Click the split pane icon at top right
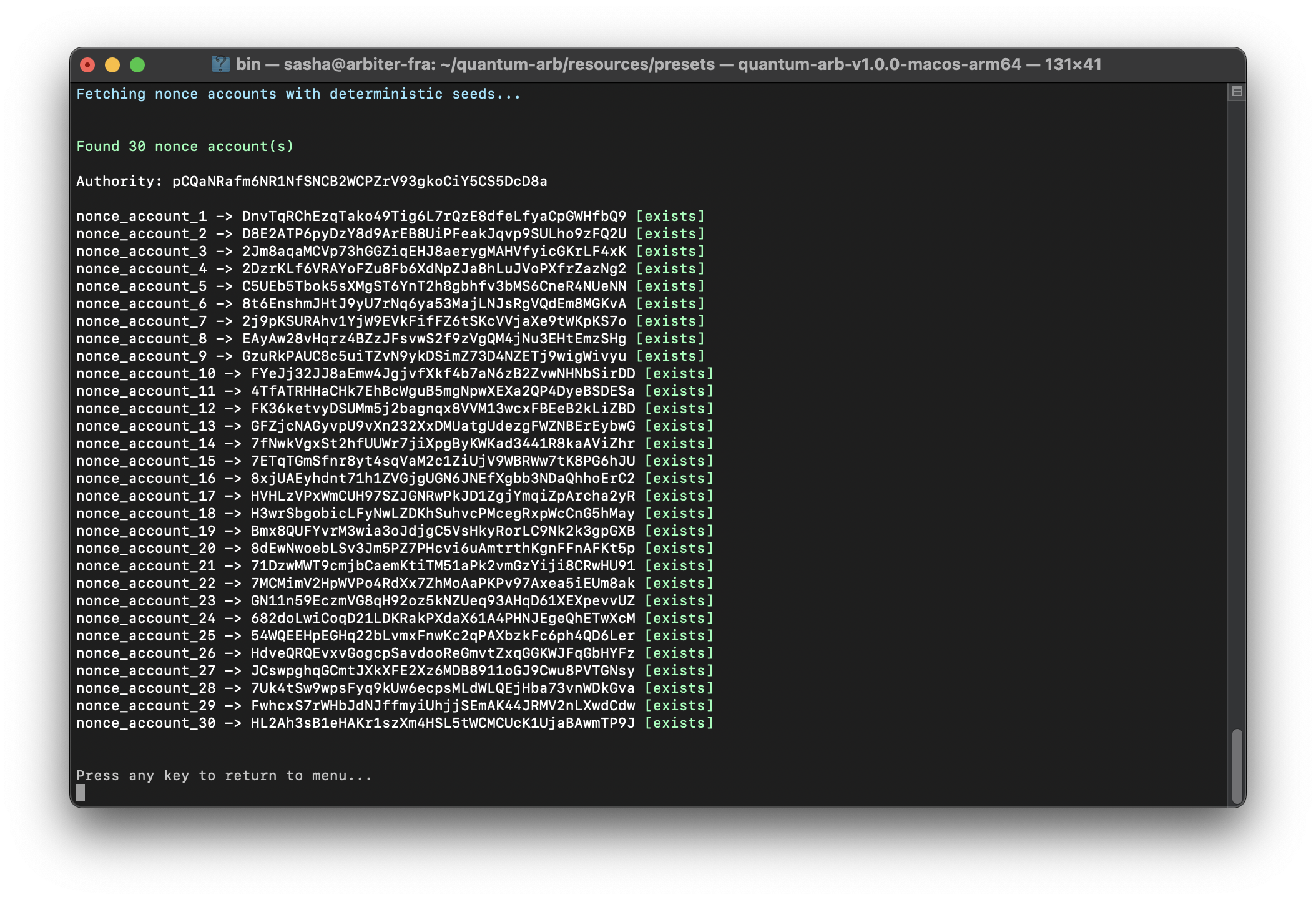This screenshot has width=1316, height=900. 1236,92
